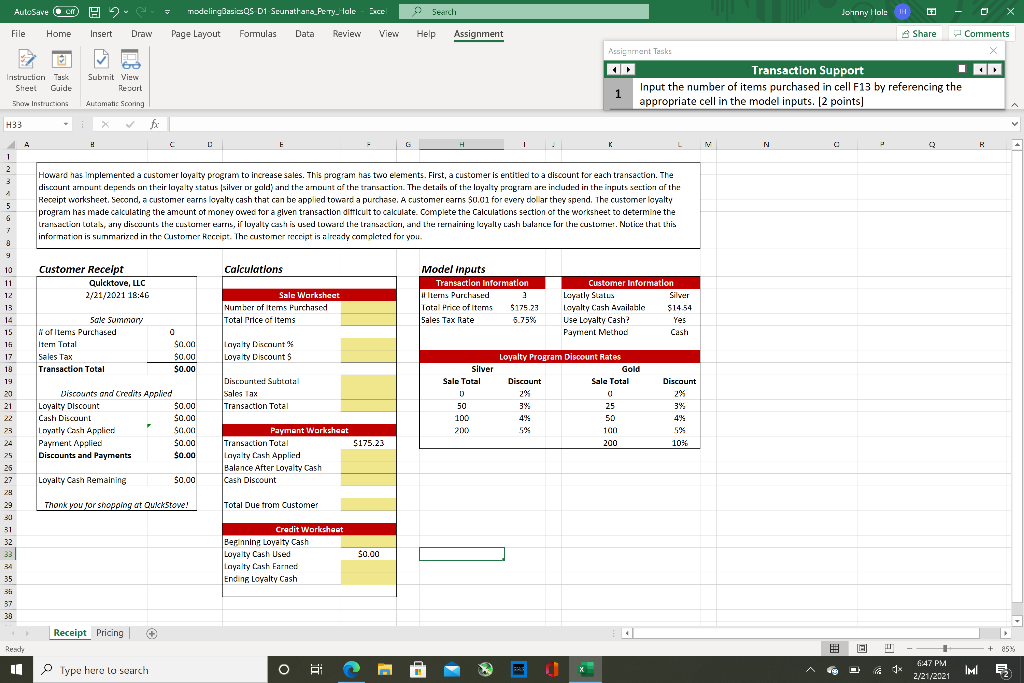Open the Comments pane button

point(980,34)
